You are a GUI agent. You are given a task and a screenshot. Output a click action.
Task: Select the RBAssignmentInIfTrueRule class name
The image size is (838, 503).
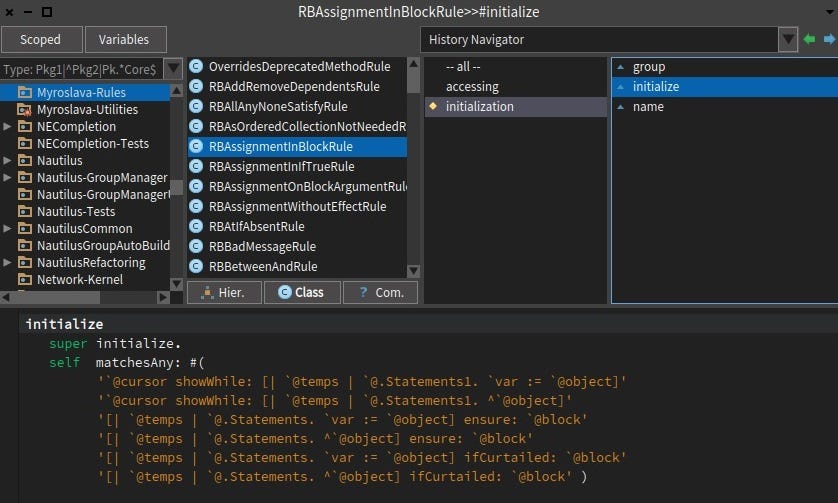[x=282, y=166]
